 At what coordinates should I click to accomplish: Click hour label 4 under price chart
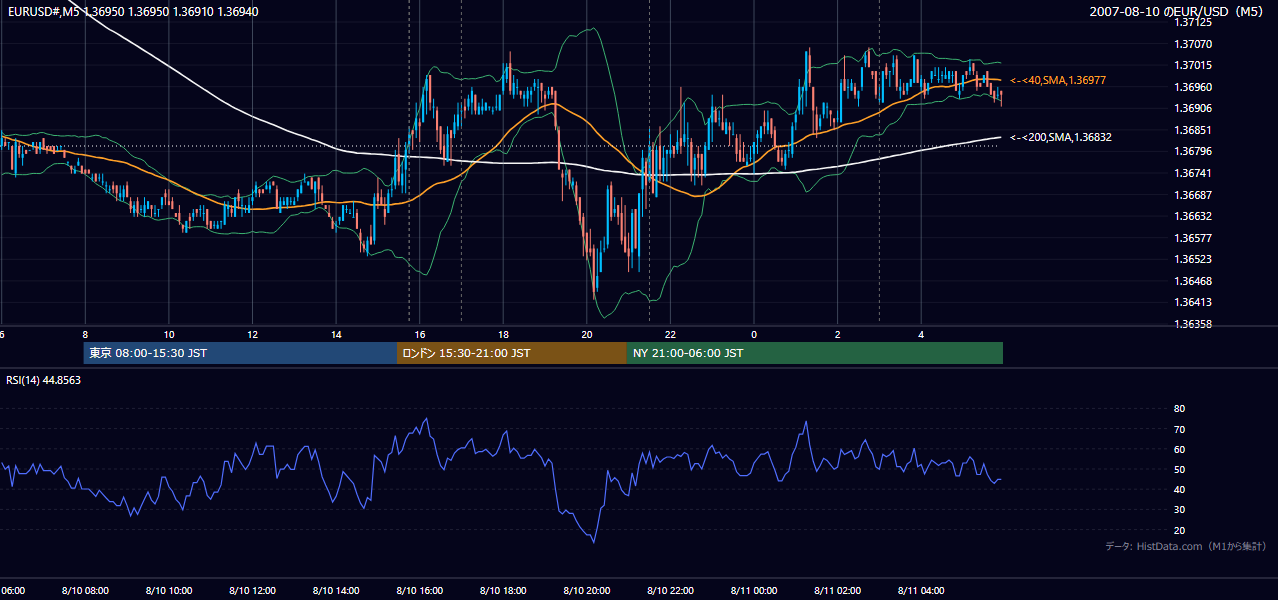click(x=921, y=334)
